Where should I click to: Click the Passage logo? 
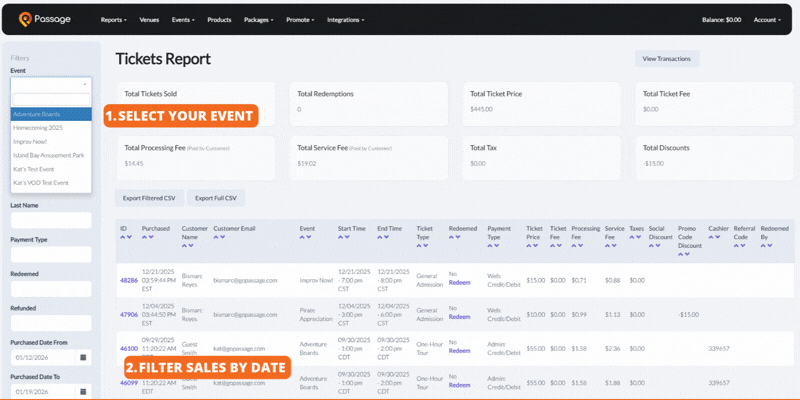click(x=45, y=19)
